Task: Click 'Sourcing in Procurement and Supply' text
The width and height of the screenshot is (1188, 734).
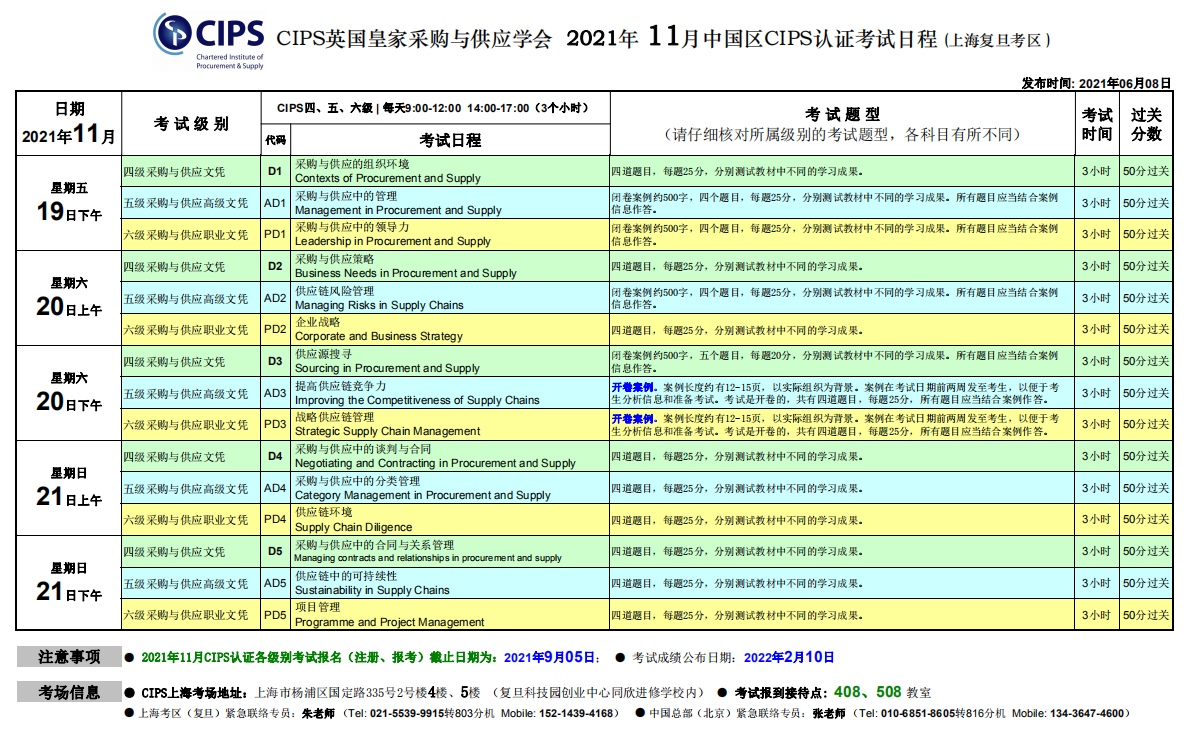Action: tap(387, 368)
